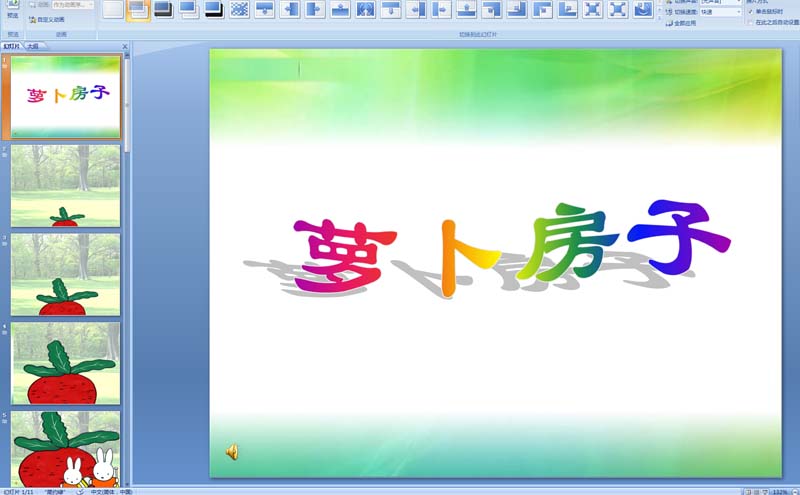Select slide 1 thumbnail with colorful title
800x495 pixels.
[x=66, y=96]
